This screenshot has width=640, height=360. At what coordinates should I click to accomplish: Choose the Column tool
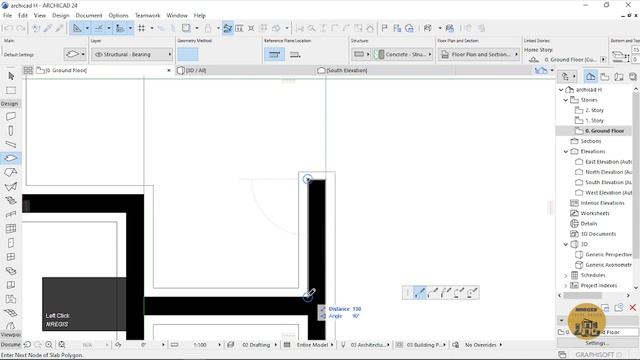(x=11, y=131)
